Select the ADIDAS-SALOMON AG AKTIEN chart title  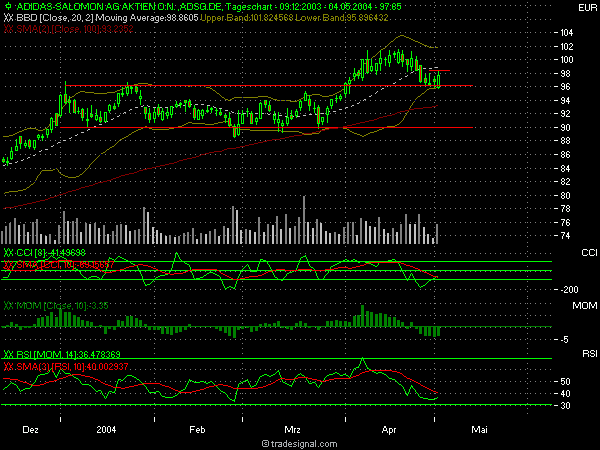(209, 7)
